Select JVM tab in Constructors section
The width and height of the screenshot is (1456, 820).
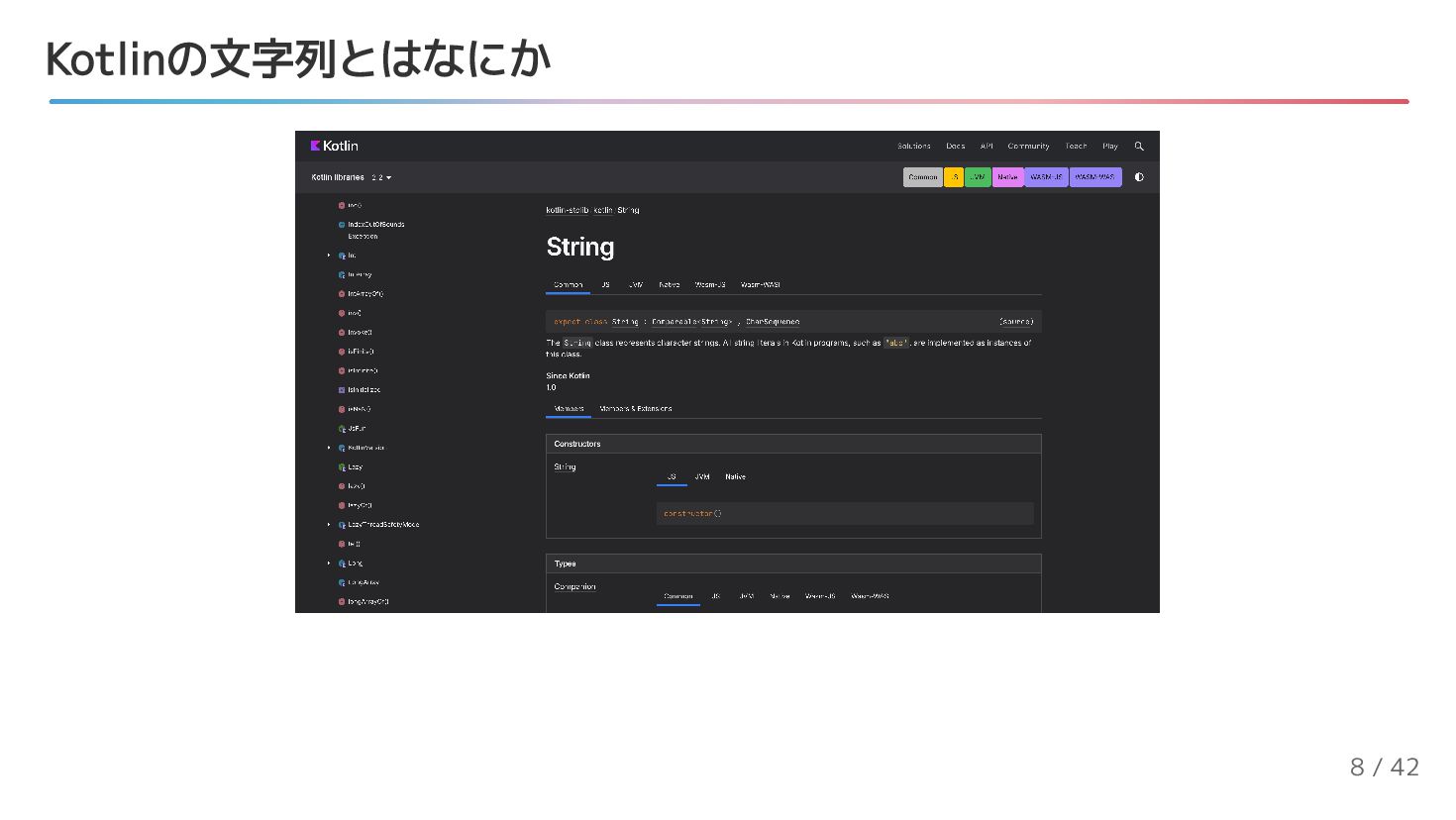[702, 477]
